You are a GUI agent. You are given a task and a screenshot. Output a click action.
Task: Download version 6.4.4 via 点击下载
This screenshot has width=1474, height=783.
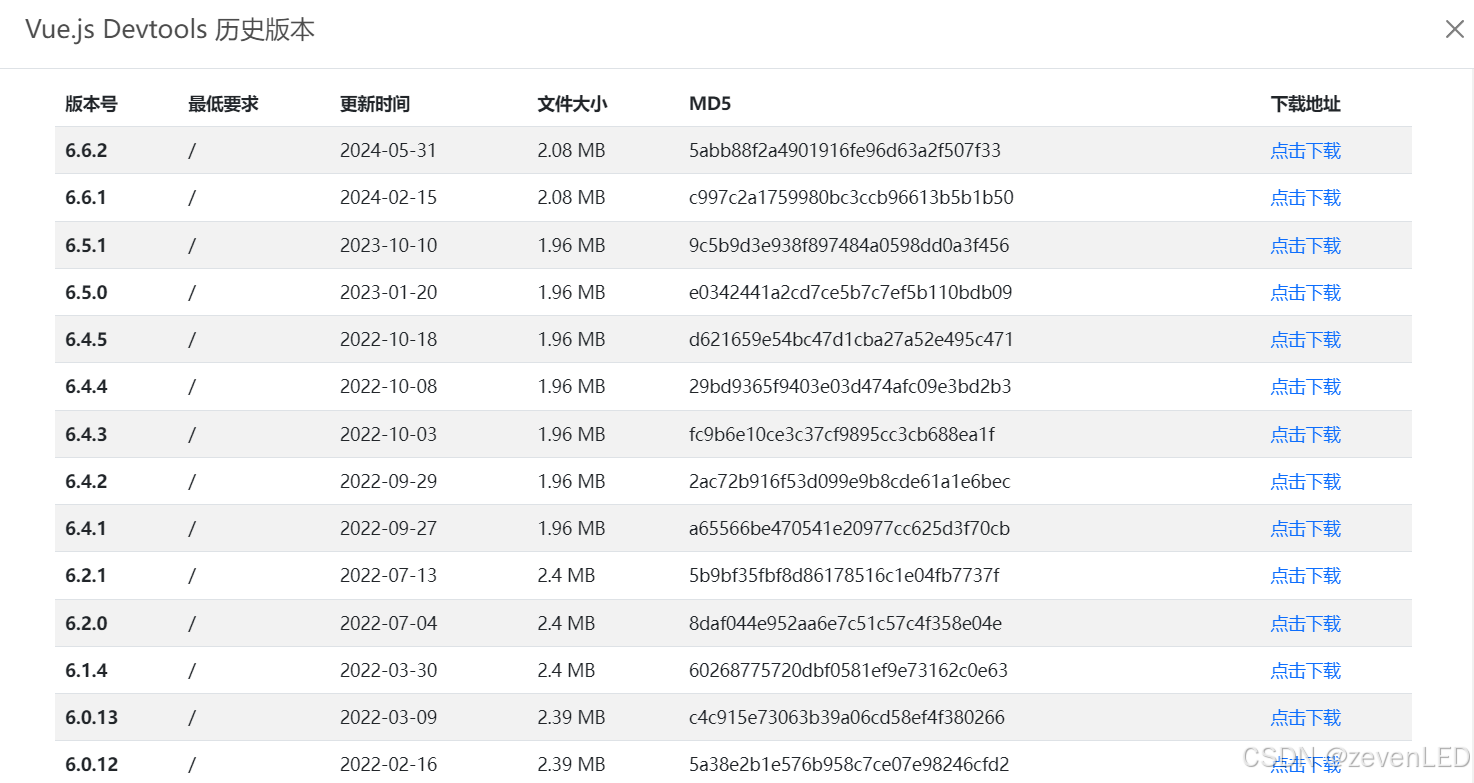(1305, 387)
